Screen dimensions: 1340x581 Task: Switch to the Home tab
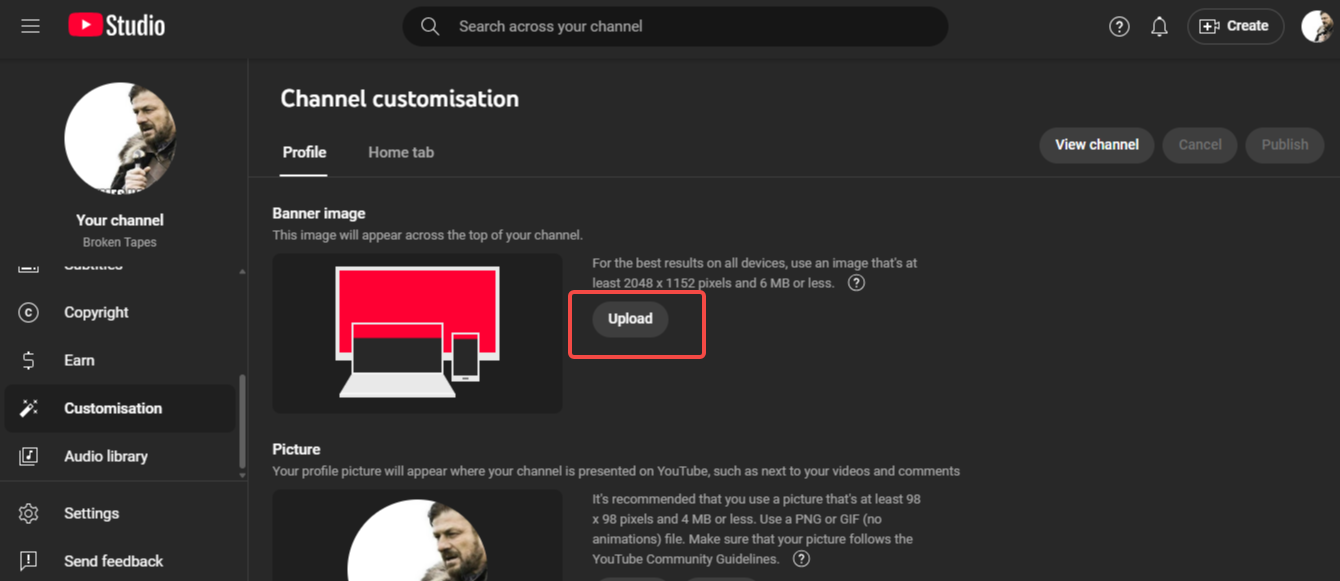[x=400, y=152]
